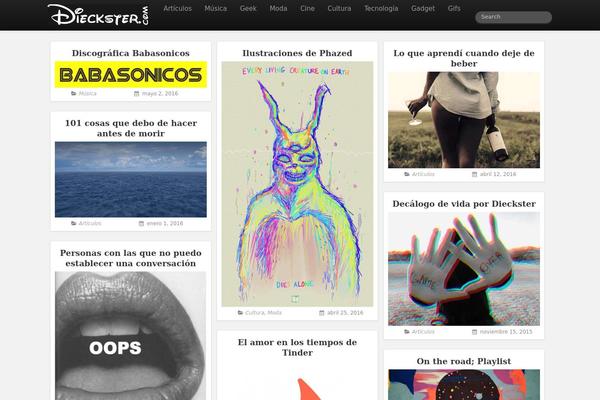The image size is (600, 400).
Task: Select the Moda menu item
Action: pyautogui.click(x=278, y=8)
